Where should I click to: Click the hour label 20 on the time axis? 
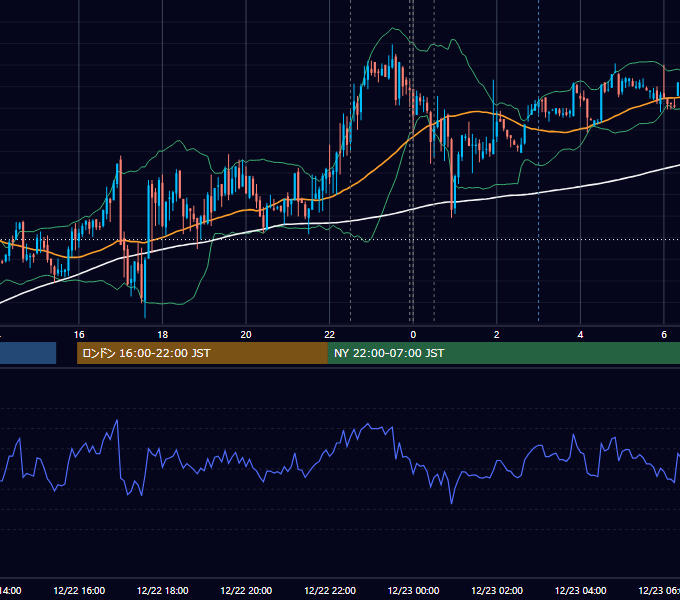[x=246, y=335]
